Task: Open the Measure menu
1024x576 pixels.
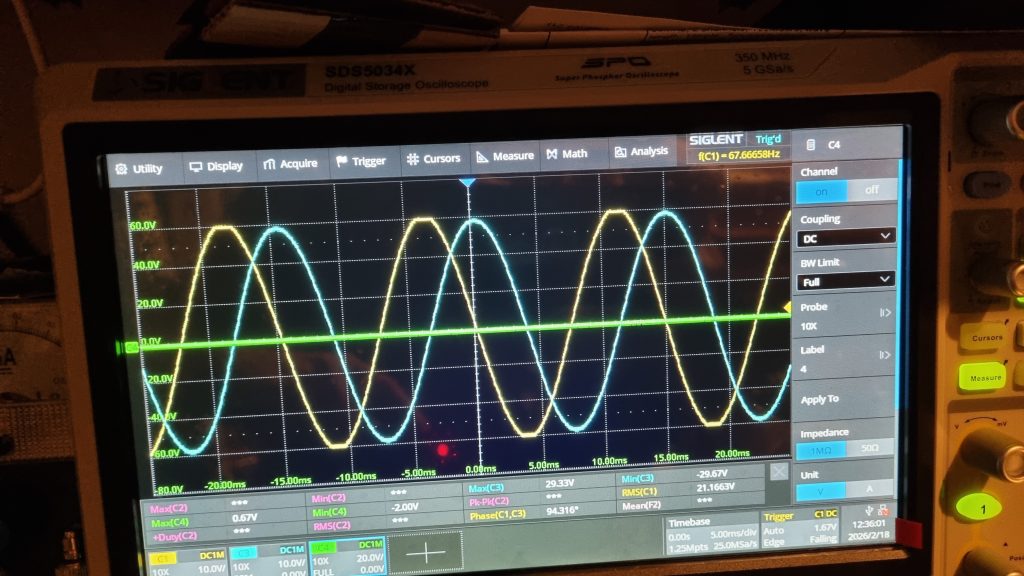Action: coord(505,156)
